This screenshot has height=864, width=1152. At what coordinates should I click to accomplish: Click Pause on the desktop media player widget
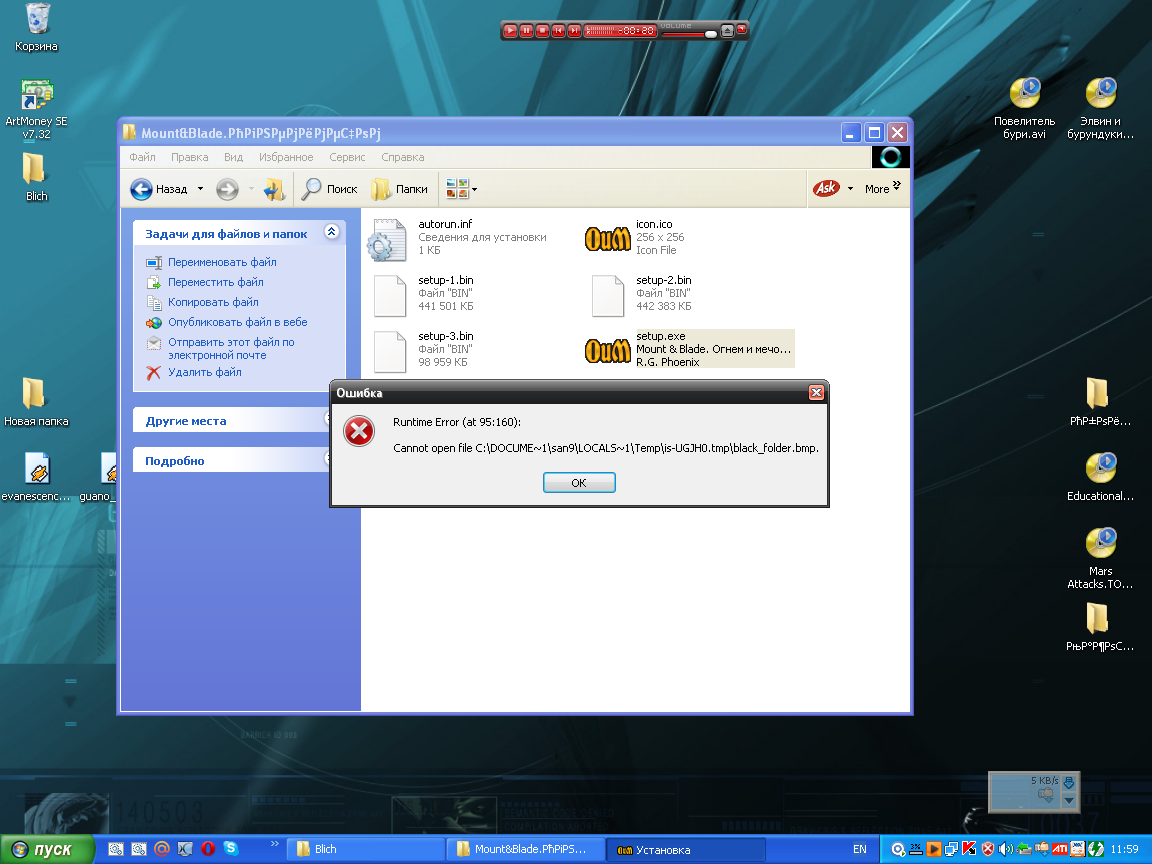coord(526,31)
